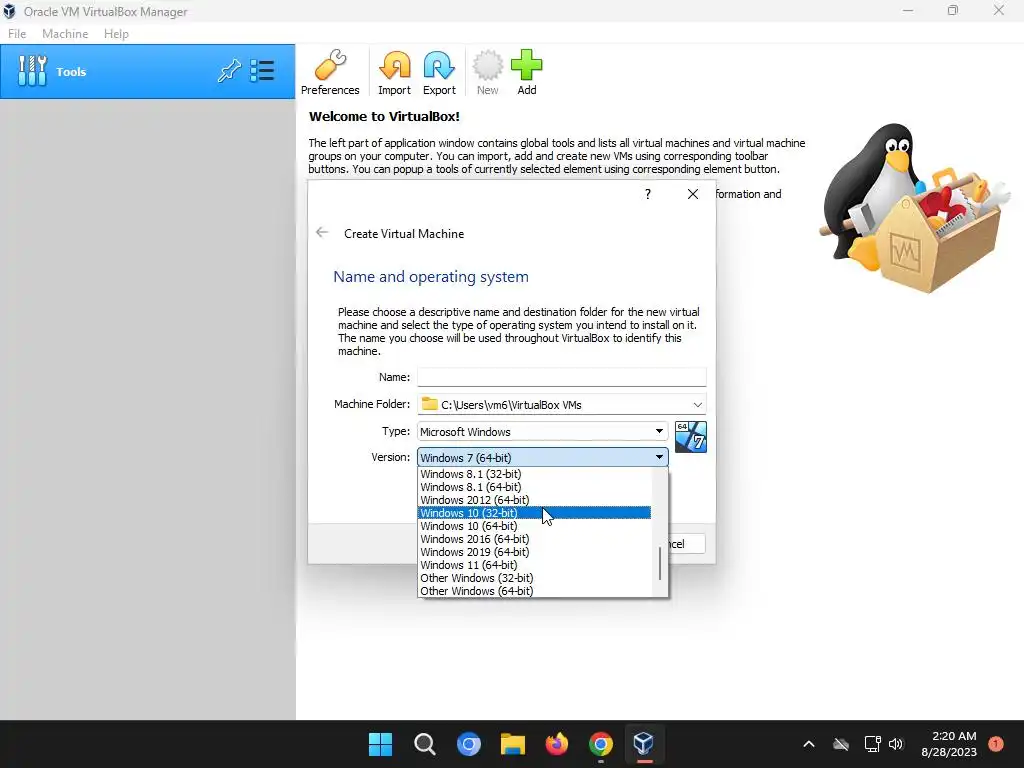Select Other Windows (32-bit) option

point(534,579)
